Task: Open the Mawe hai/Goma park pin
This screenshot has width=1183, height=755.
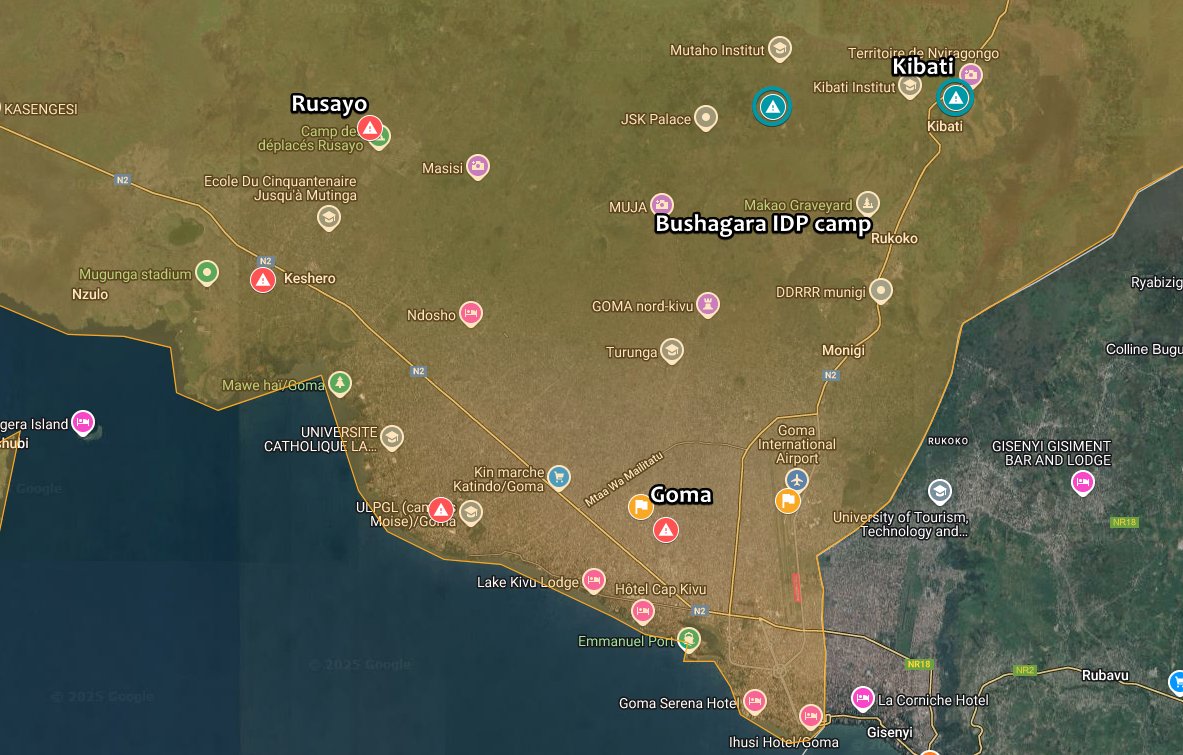Action: pos(340,383)
